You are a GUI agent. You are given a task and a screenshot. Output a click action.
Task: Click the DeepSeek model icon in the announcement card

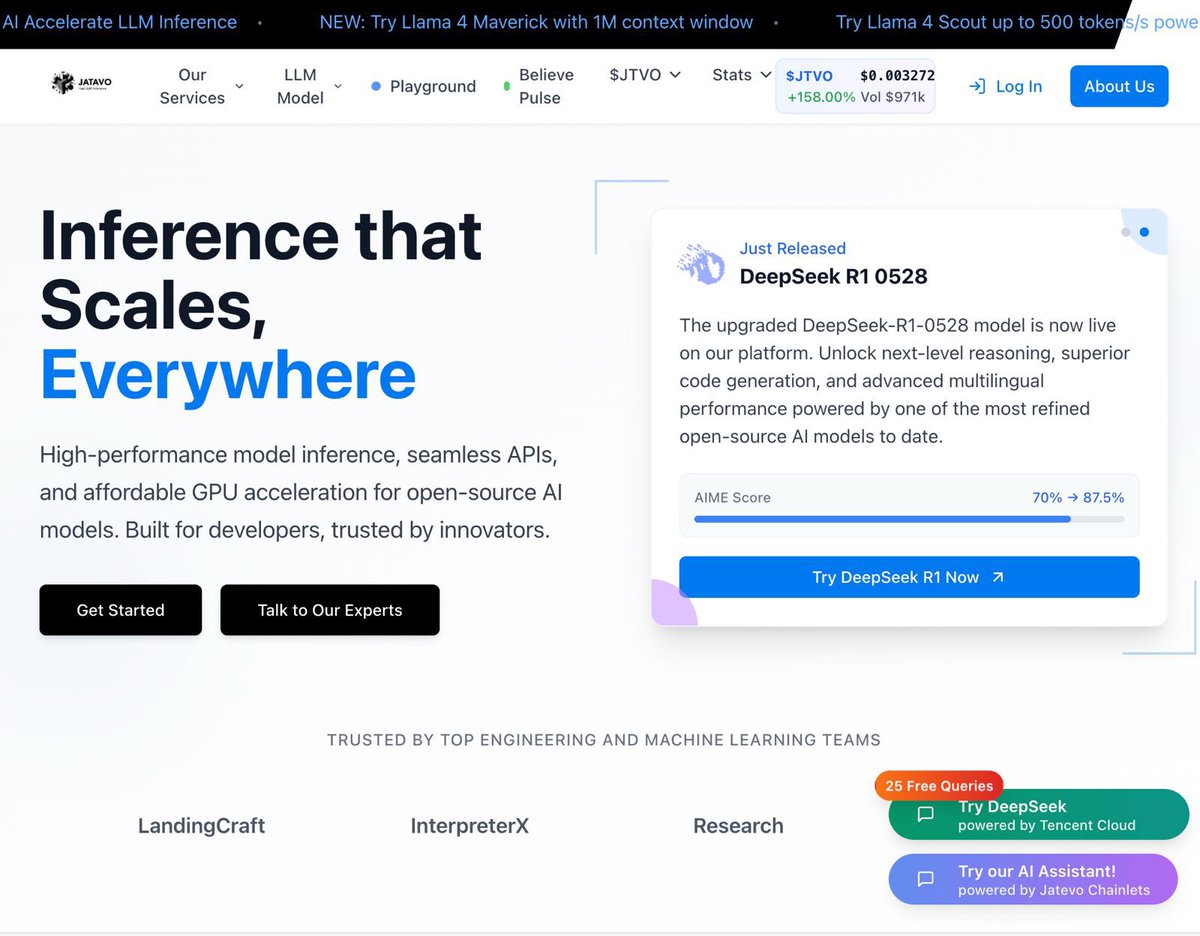click(x=701, y=264)
